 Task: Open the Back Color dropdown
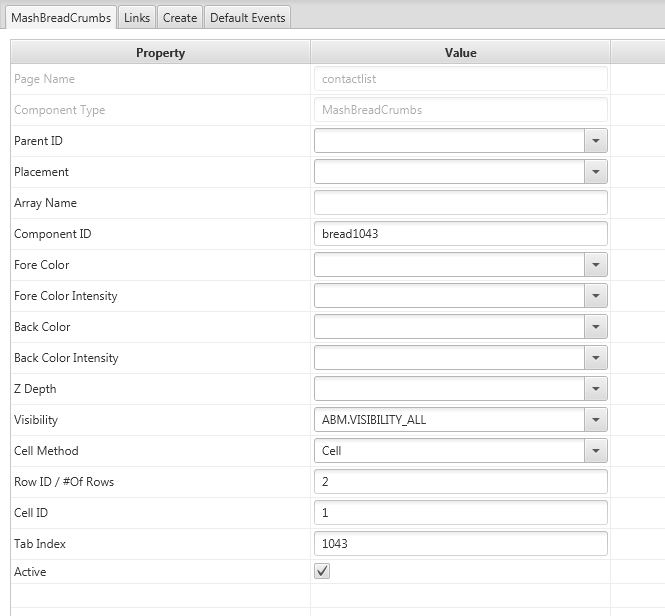(x=596, y=327)
